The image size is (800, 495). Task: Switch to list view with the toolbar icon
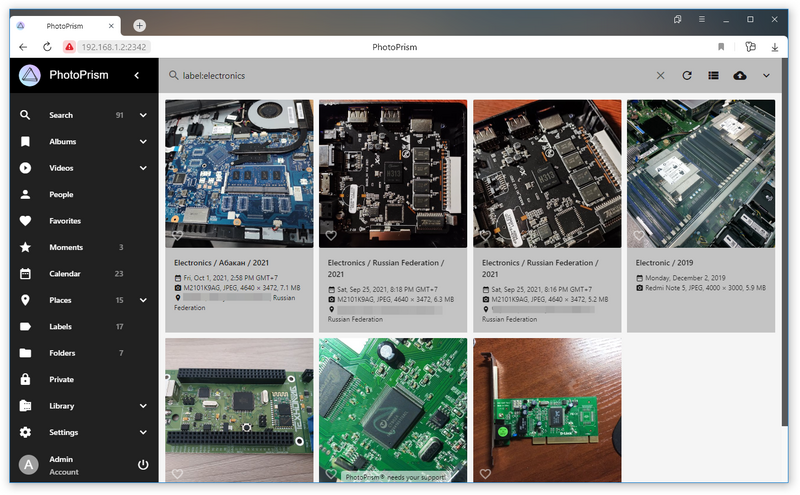point(713,76)
